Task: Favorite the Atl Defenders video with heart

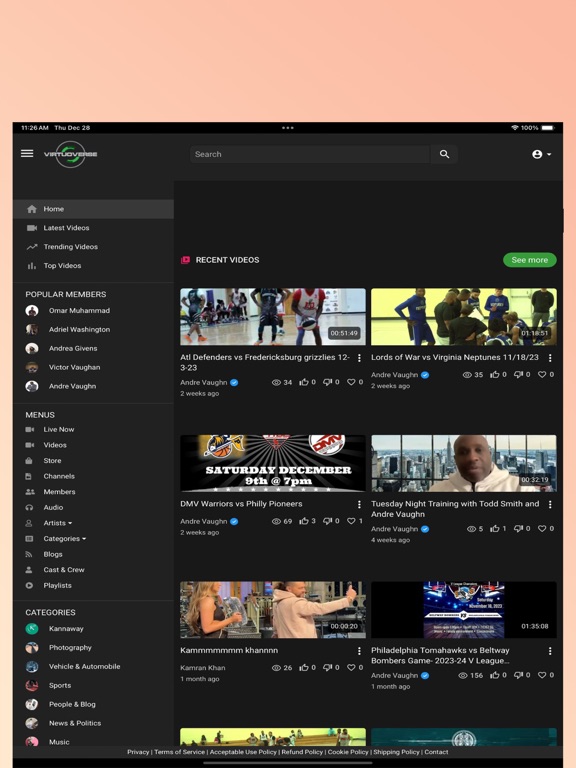Action: point(351,382)
